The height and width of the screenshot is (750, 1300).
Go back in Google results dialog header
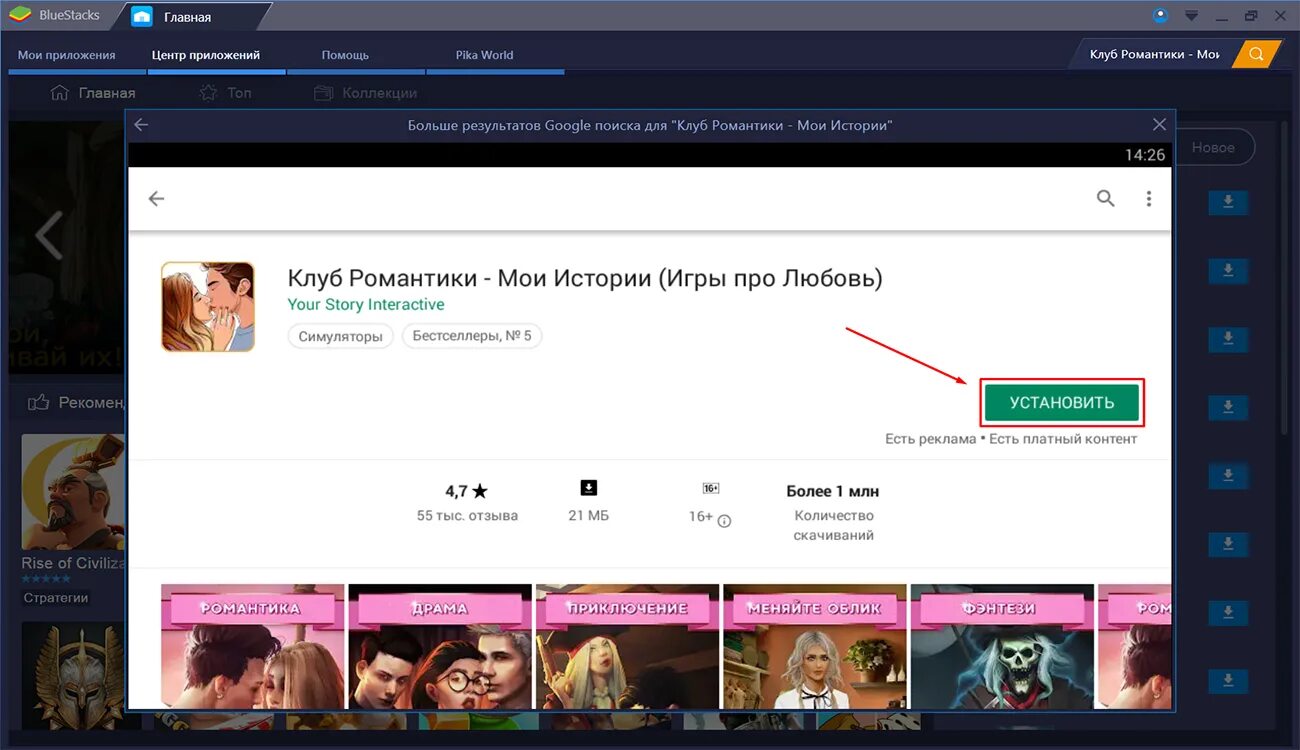(x=141, y=125)
